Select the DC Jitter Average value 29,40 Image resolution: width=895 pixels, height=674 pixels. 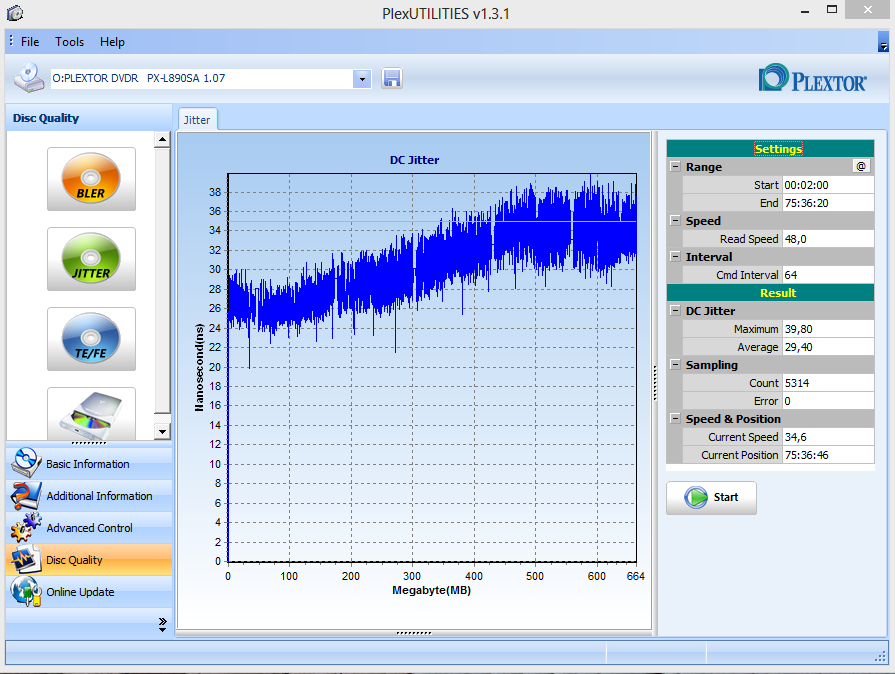828,346
